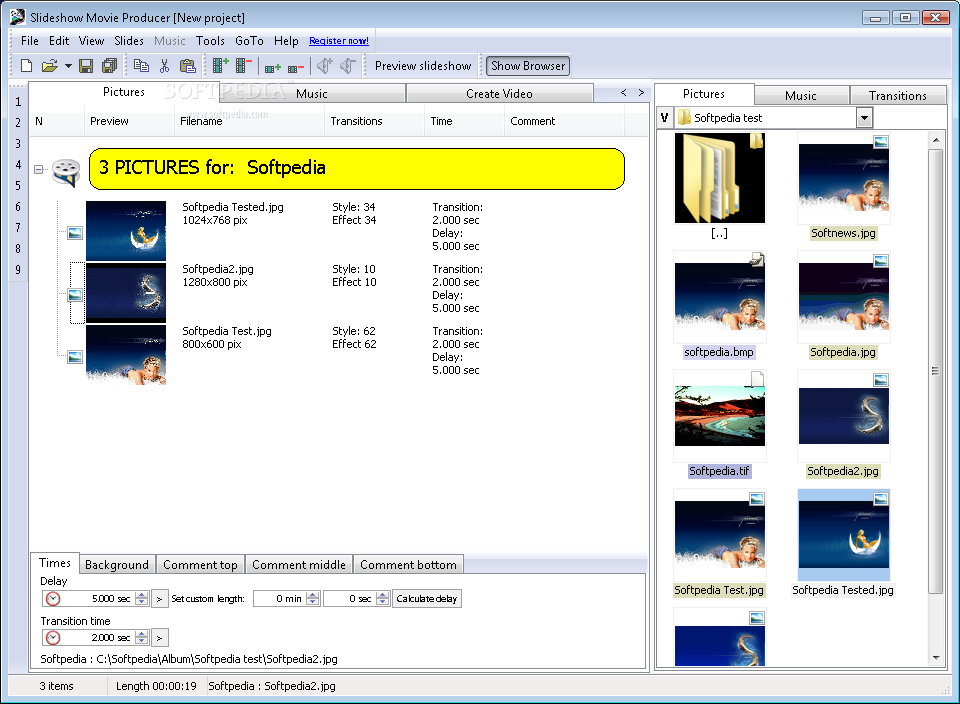This screenshot has height=704, width=960.
Task: Cut selection with the scissors icon
Action: click(164, 66)
